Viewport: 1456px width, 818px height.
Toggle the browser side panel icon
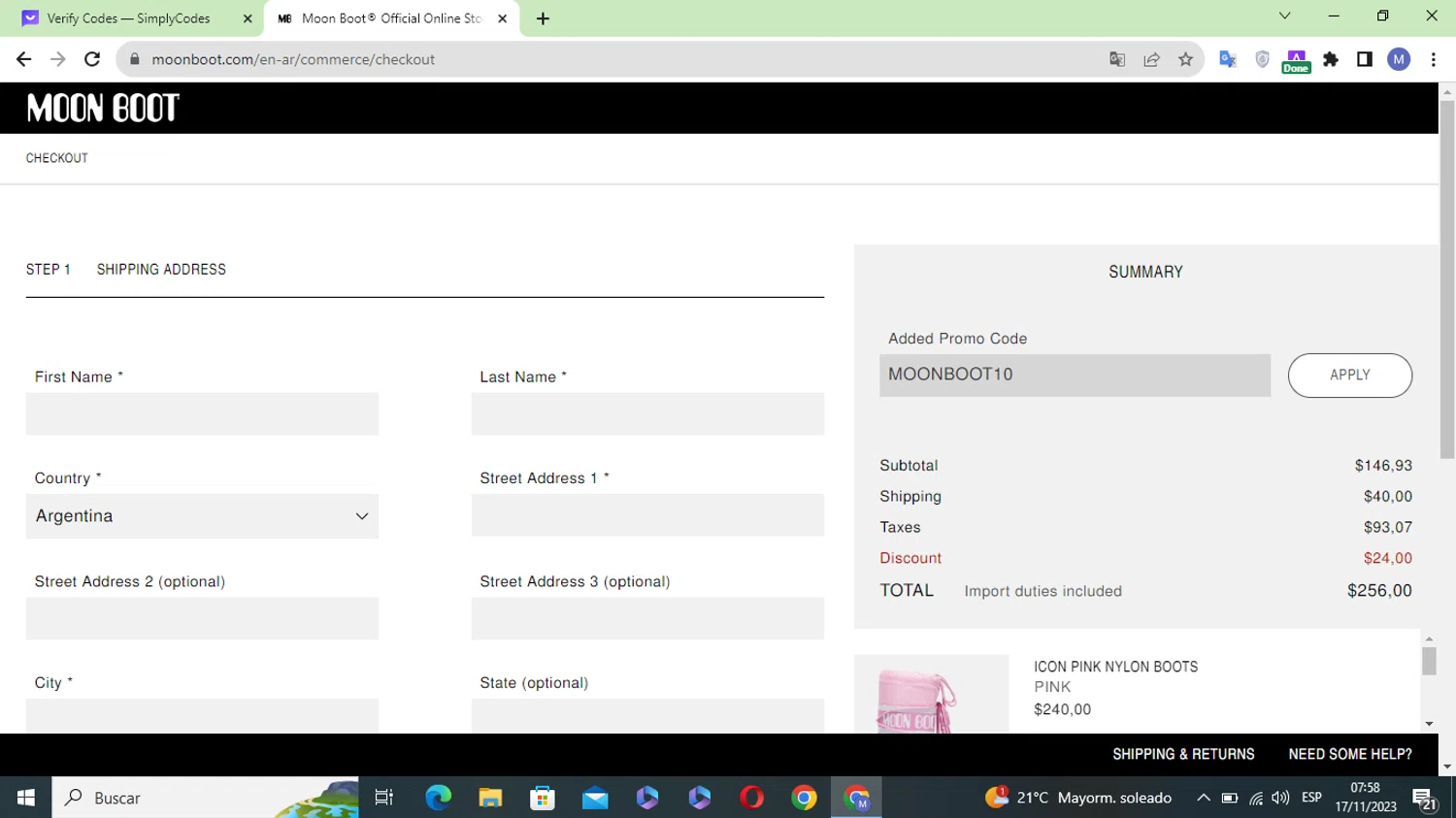[x=1365, y=59]
